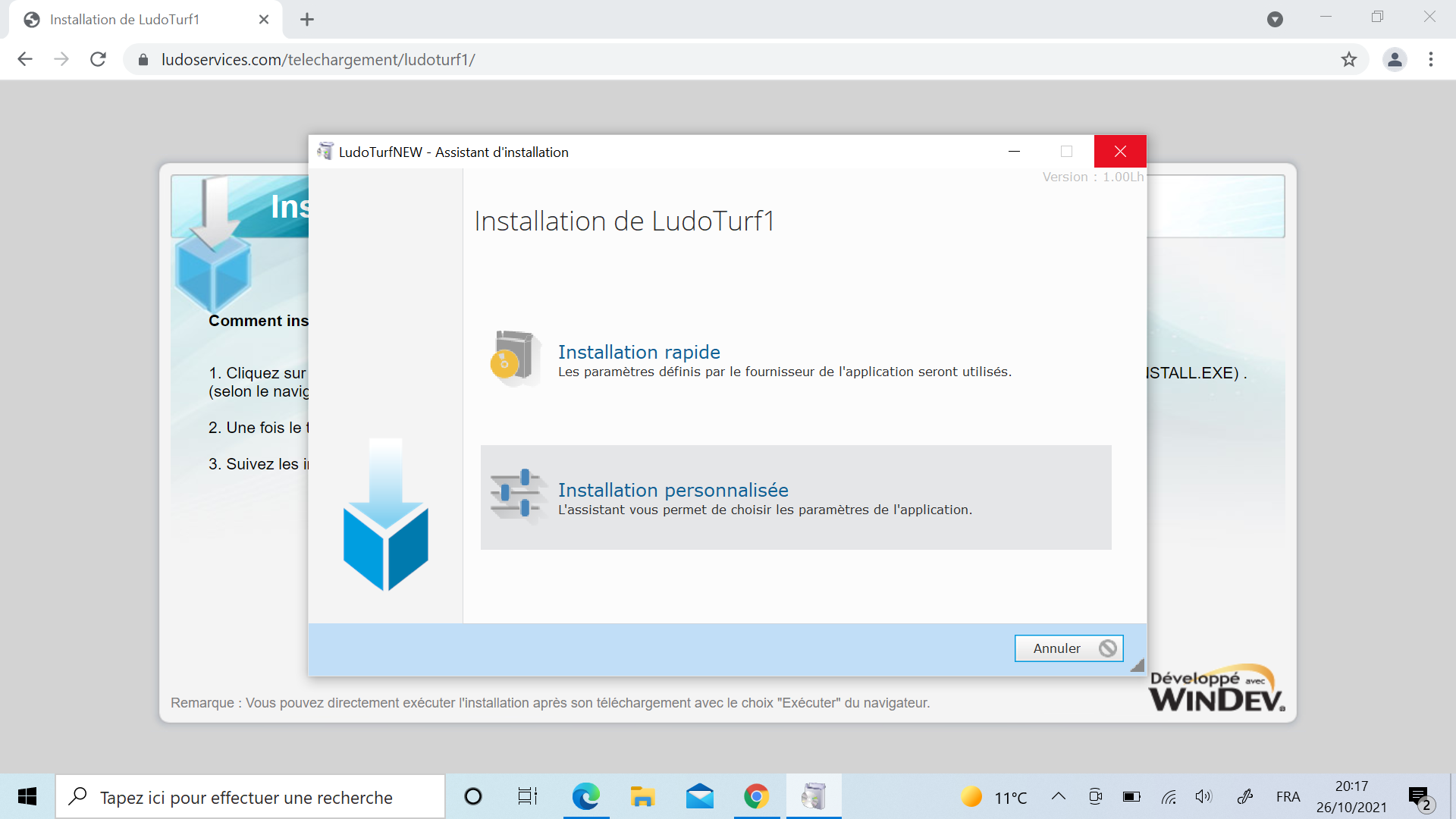1456x819 pixels.
Task: Open Wi-Fi network settings
Action: coord(1169,796)
